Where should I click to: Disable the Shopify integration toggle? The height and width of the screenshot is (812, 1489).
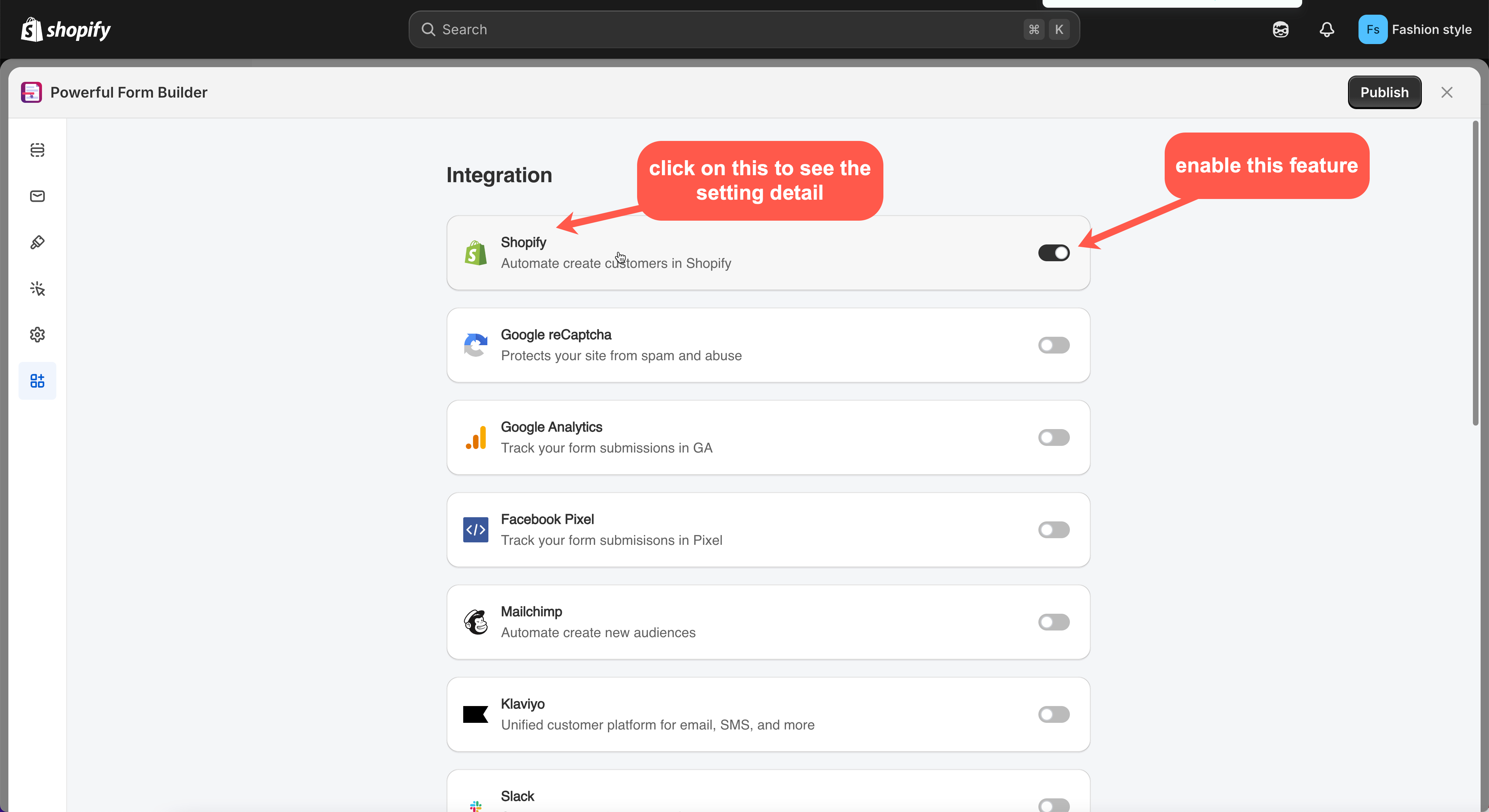point(1053,253)
